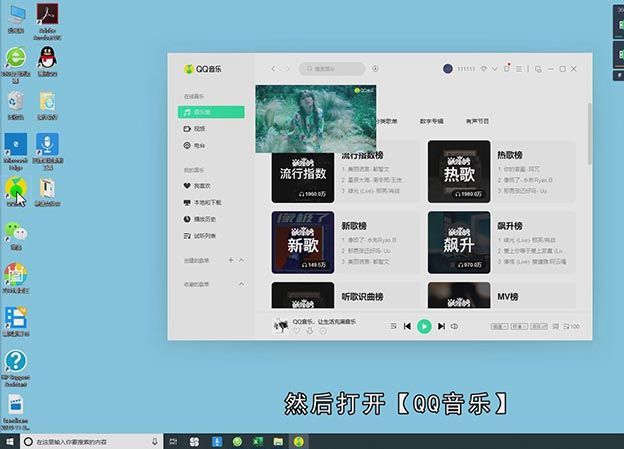
Task: Open the Adobe Acrobat desktop shortcut
Action: pos(47,22)
